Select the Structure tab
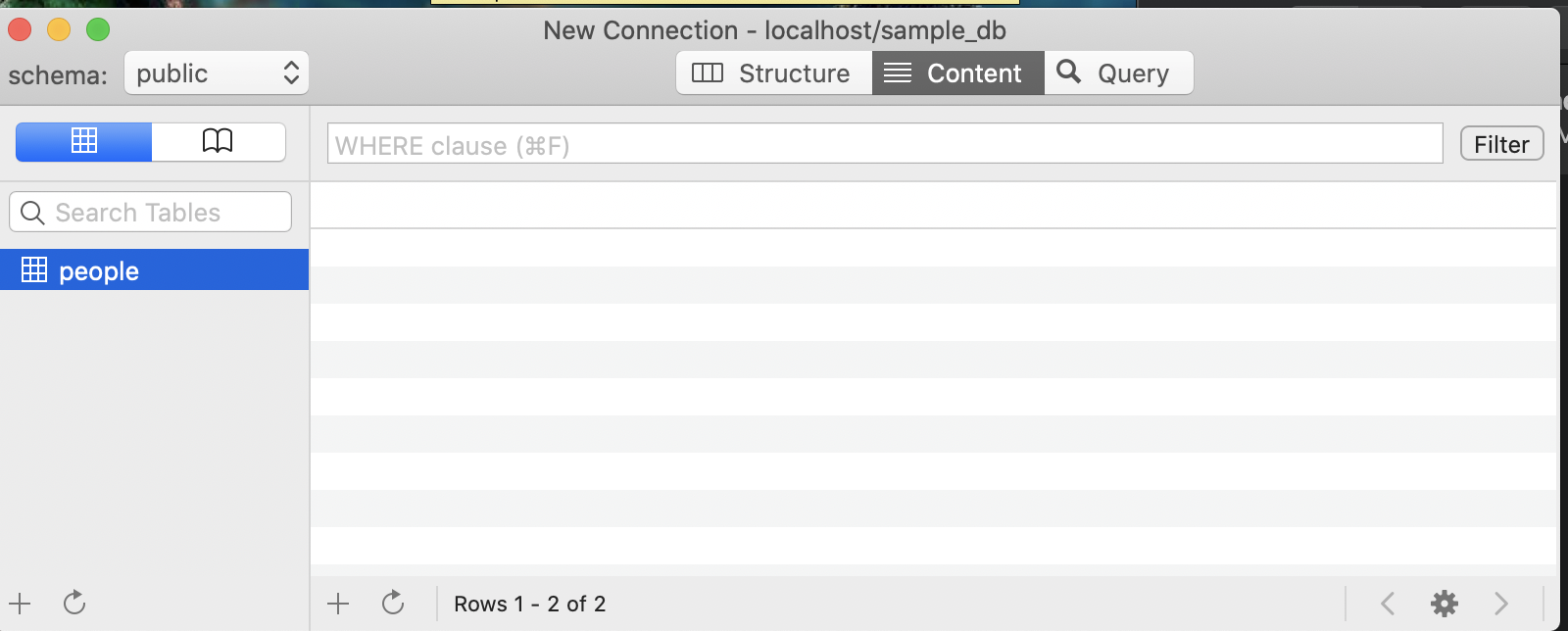1568x631 pixels. point(774,73)
